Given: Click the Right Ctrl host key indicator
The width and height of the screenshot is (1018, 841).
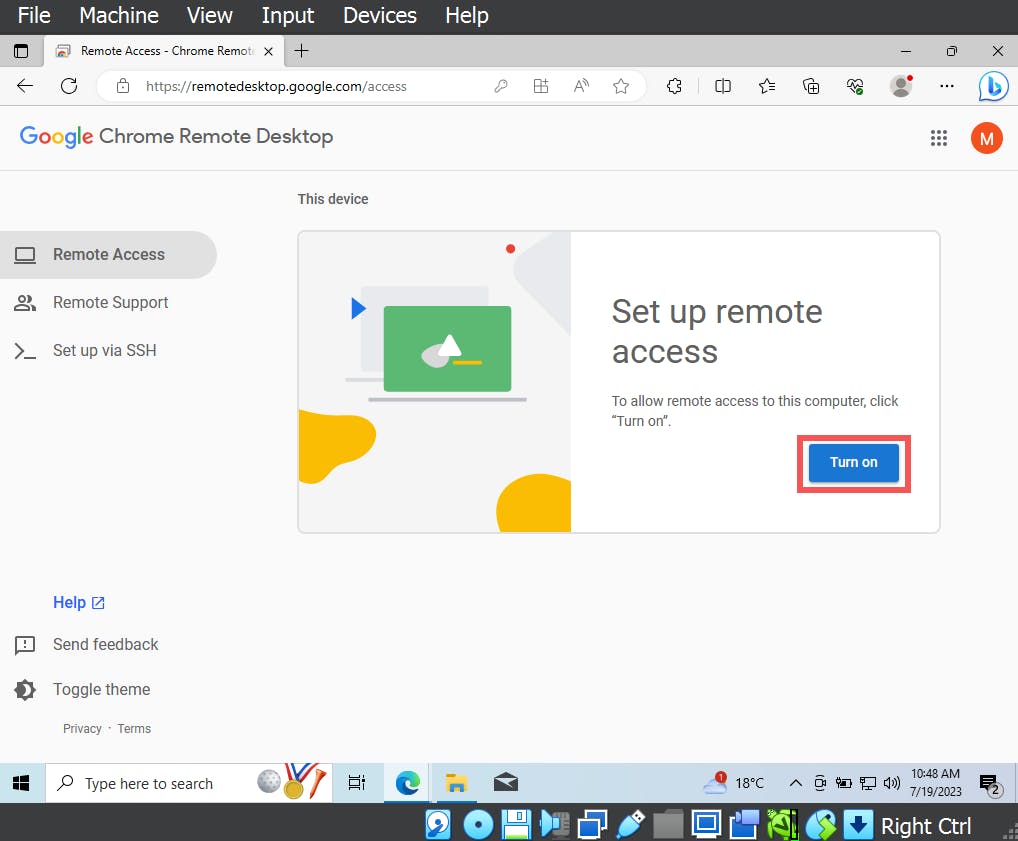Looking at the screenshot, I should 926,826.
